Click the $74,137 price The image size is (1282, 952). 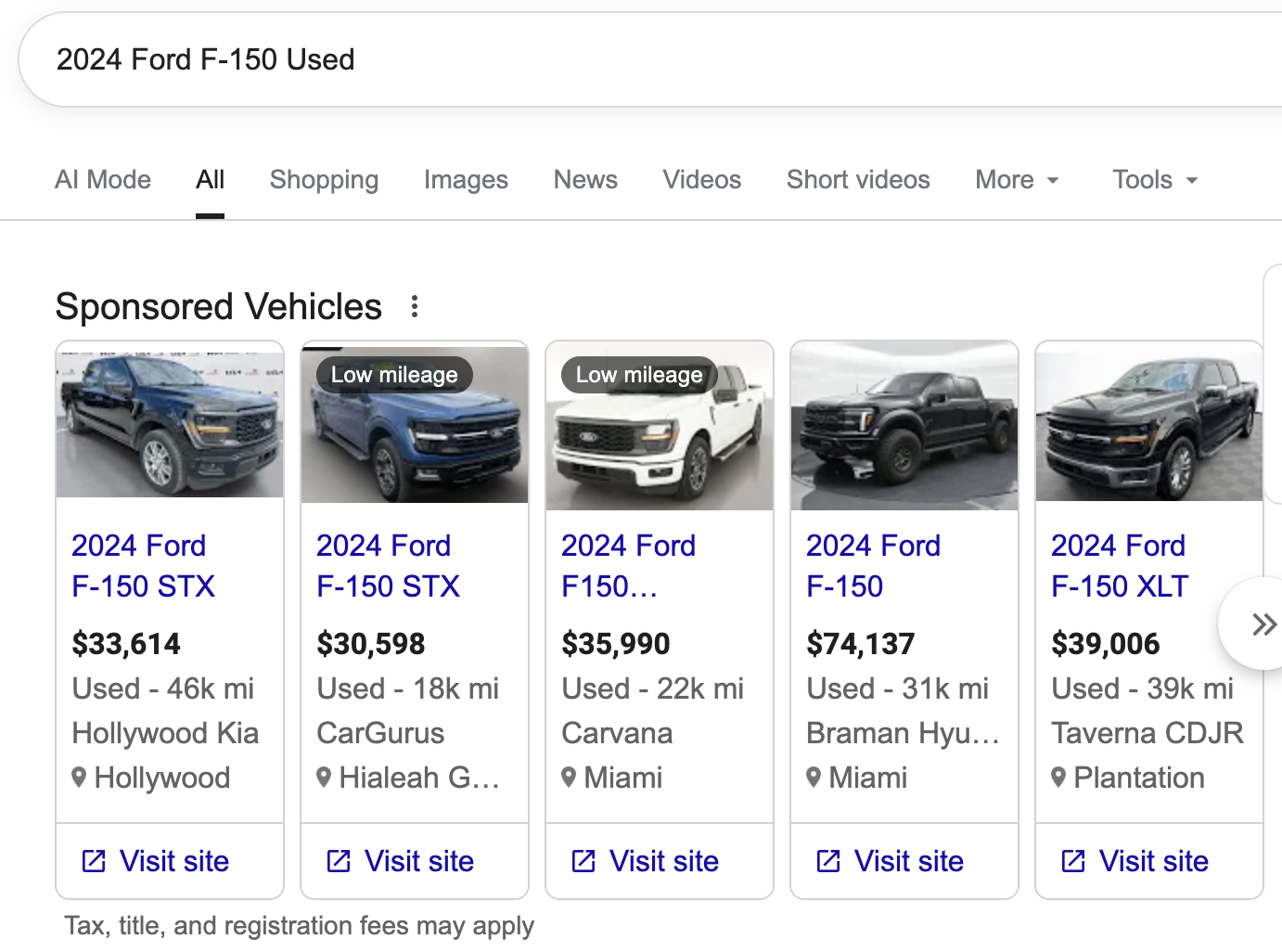tap(861, 644)
